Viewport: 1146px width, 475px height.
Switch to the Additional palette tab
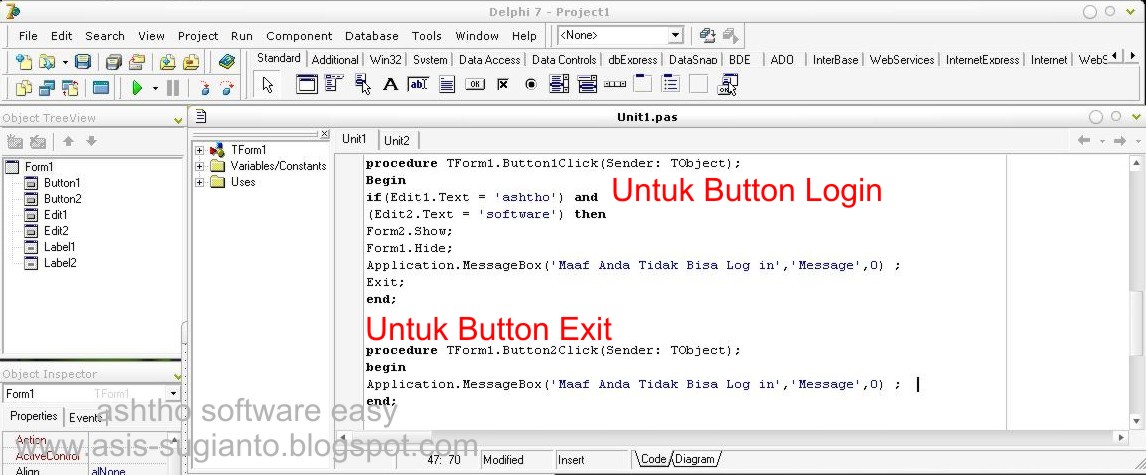(x=335, y=60)
